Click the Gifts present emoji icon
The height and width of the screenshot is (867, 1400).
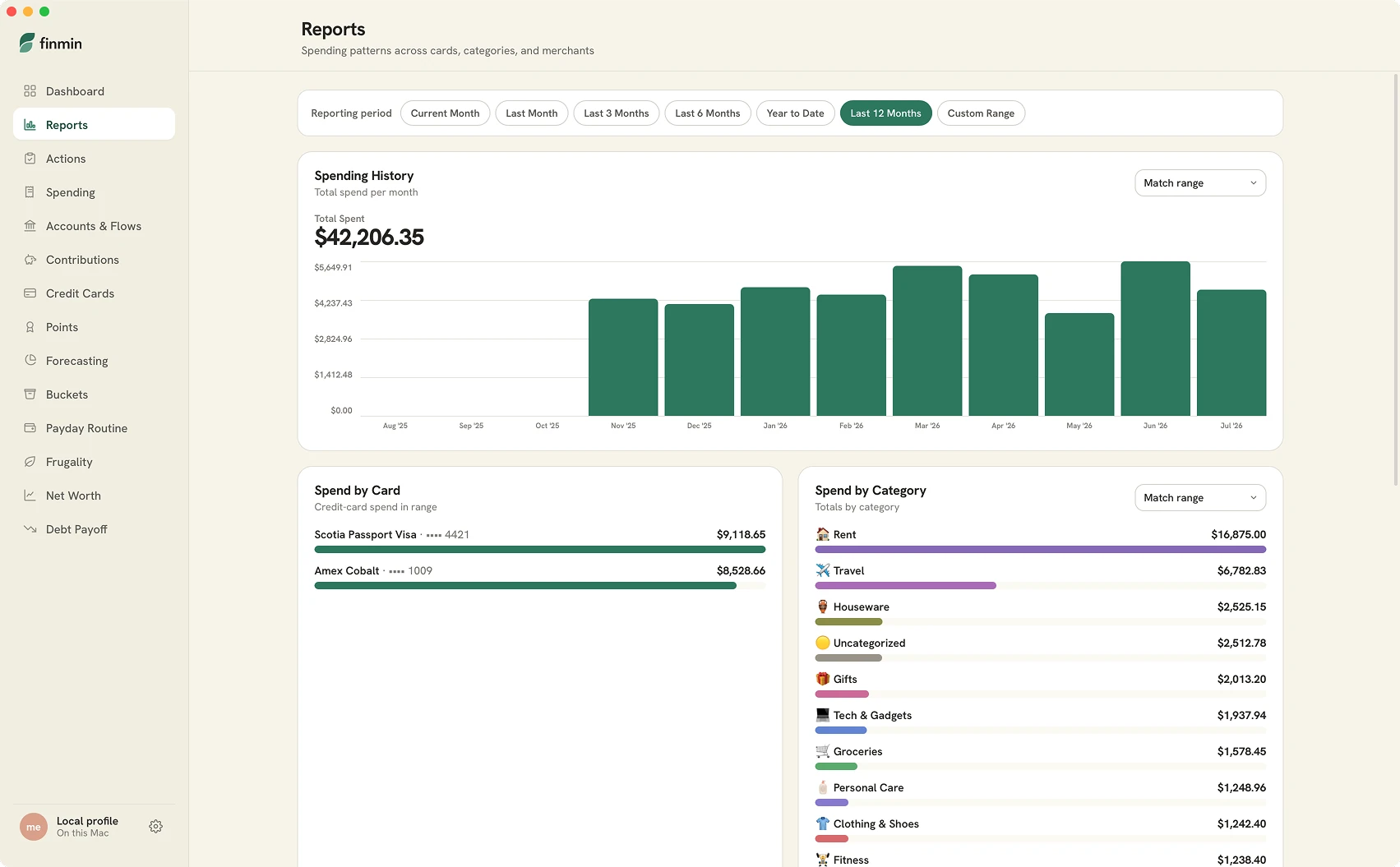[x=822, y=679]
